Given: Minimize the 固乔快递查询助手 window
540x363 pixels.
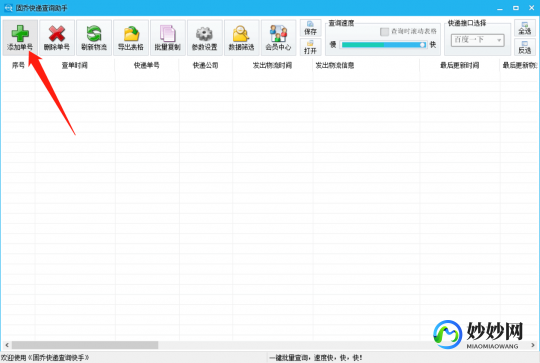Looking at the screenshot, I should pos(500,8).
